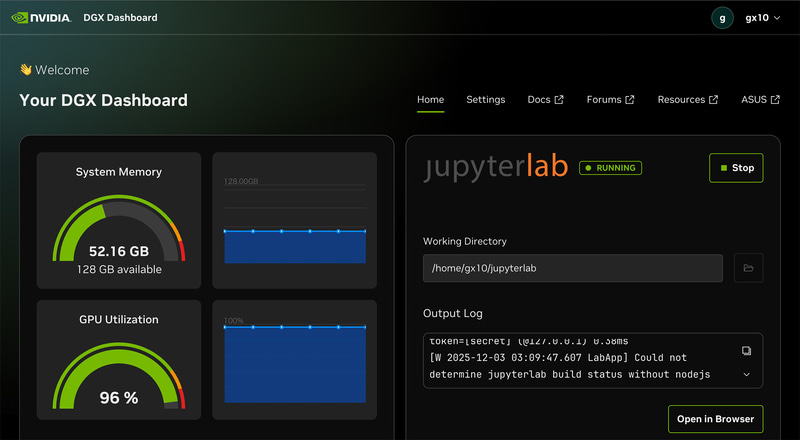The image size is (800, 440).
Task: Expand the gx10 account dropdown chevron
Action: [x=777, y=18]
